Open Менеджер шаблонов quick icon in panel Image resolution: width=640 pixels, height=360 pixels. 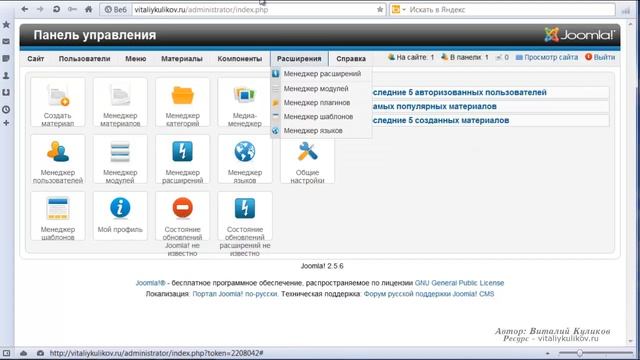click(58, 216)
